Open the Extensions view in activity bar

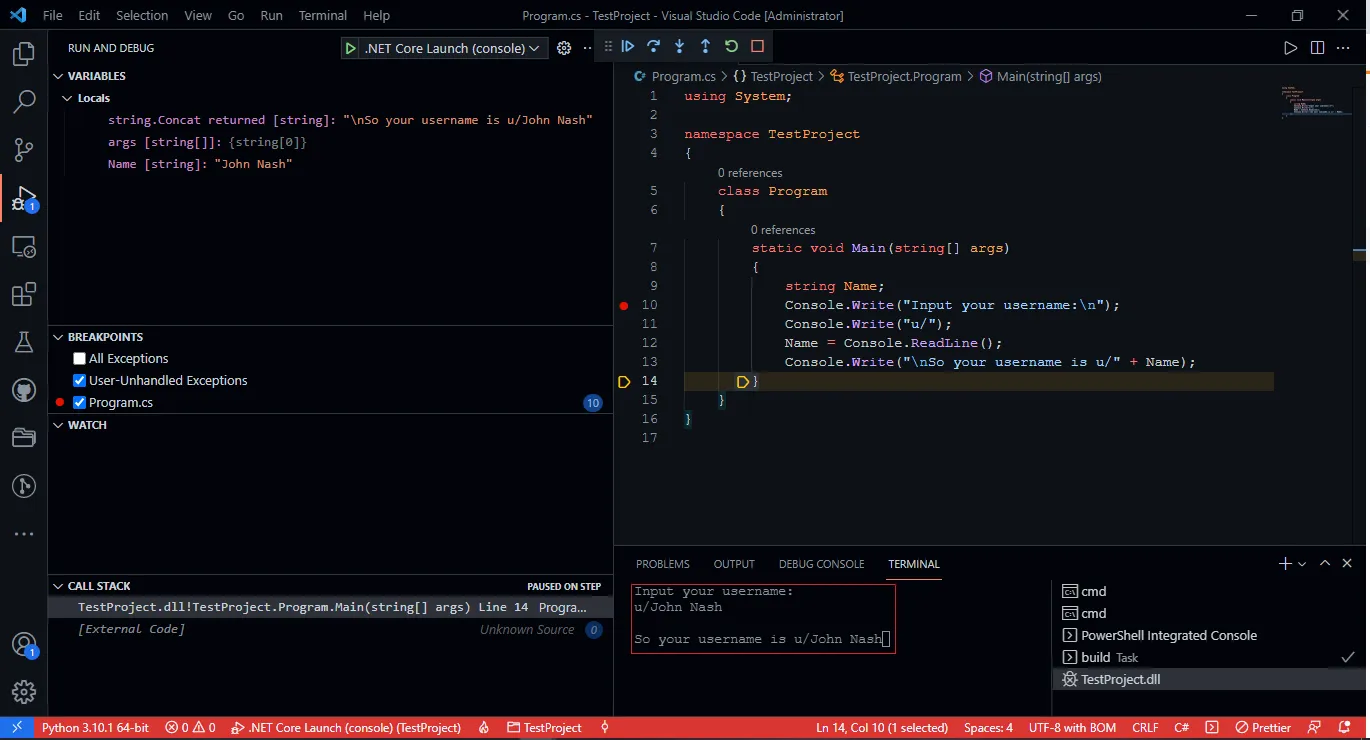point(24,295)
